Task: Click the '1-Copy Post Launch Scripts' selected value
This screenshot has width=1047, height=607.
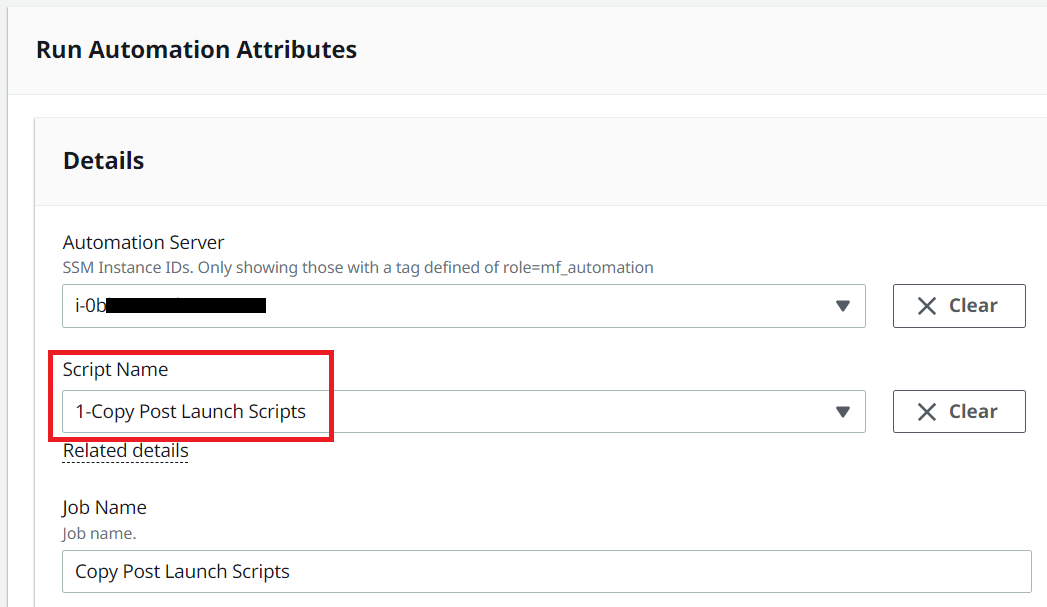Action: [x=190, y=411]
